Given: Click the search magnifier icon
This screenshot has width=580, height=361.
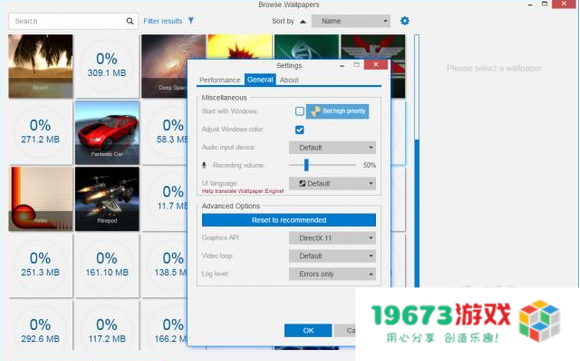Looking at the screenshot, I should (x=129, y=21).
